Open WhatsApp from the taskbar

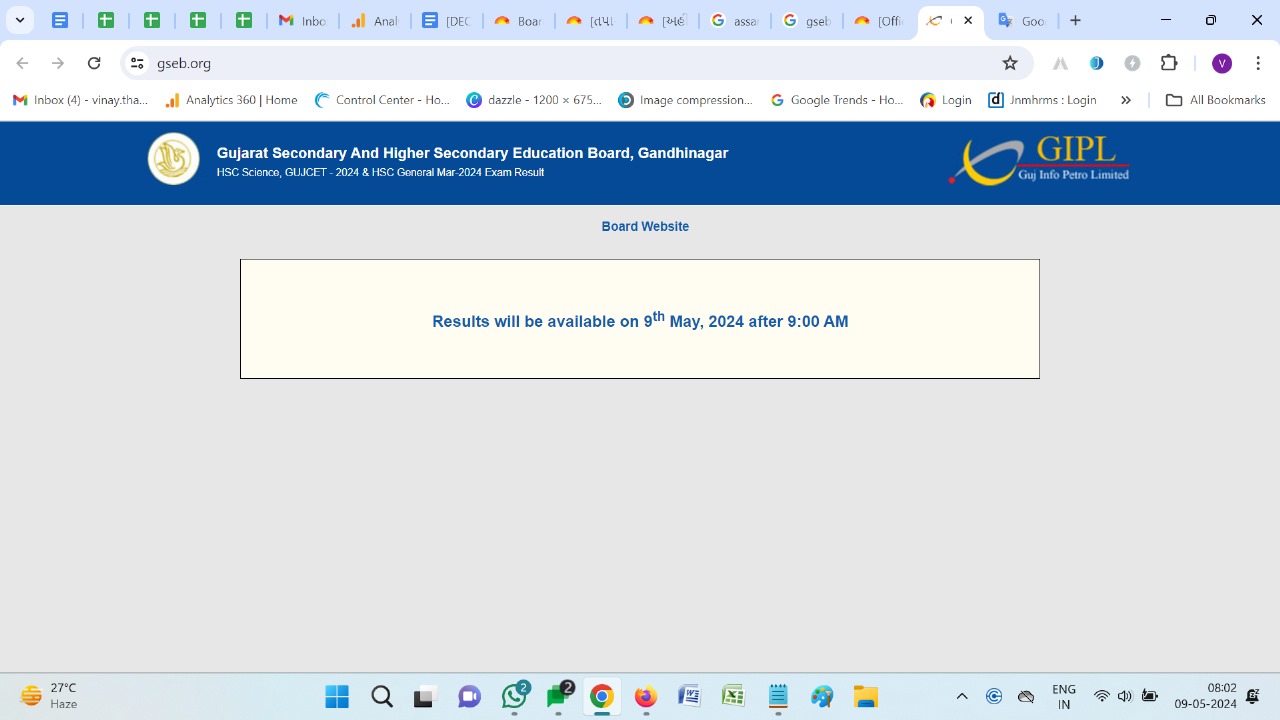click(x=514, y=696)
